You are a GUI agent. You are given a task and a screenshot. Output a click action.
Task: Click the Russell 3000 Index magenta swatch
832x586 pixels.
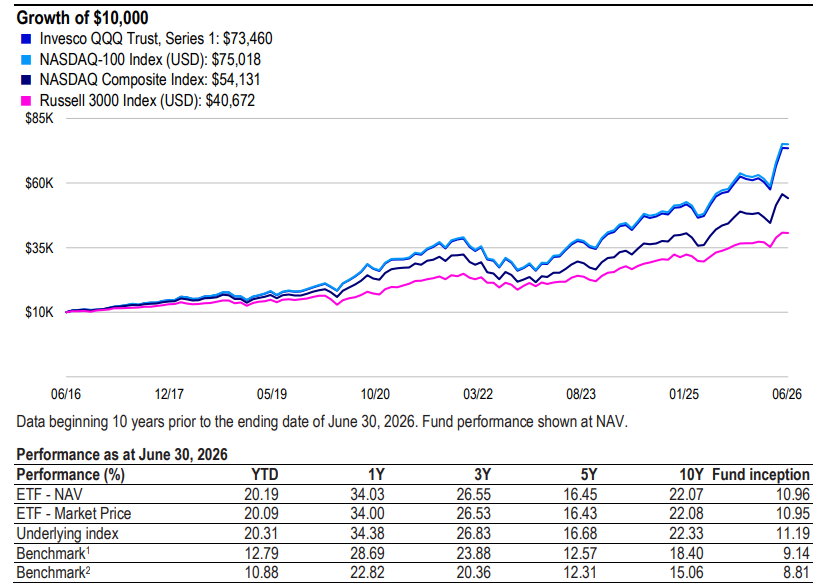25,101
